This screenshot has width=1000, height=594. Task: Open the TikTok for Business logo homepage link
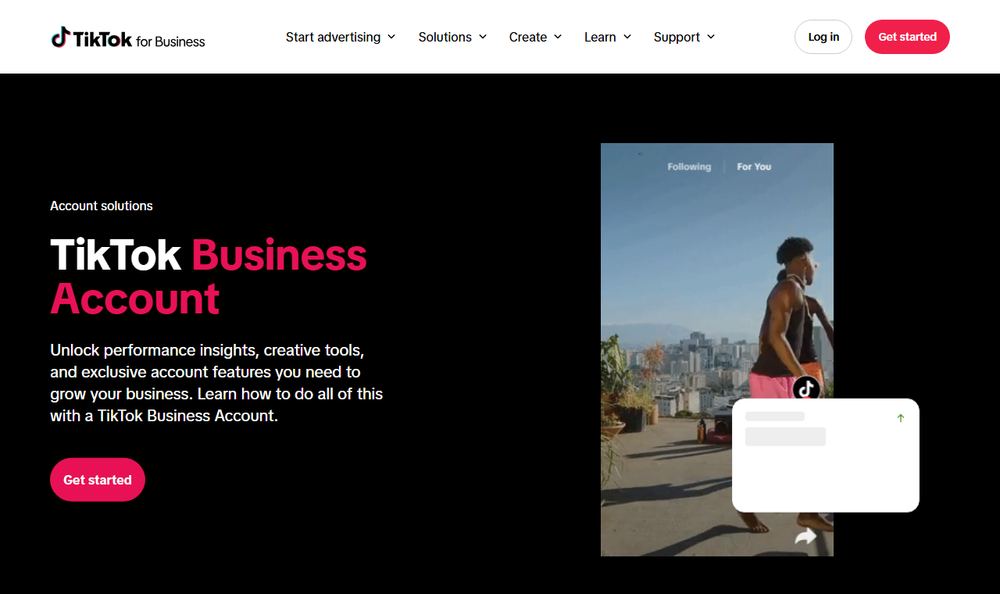128,38
